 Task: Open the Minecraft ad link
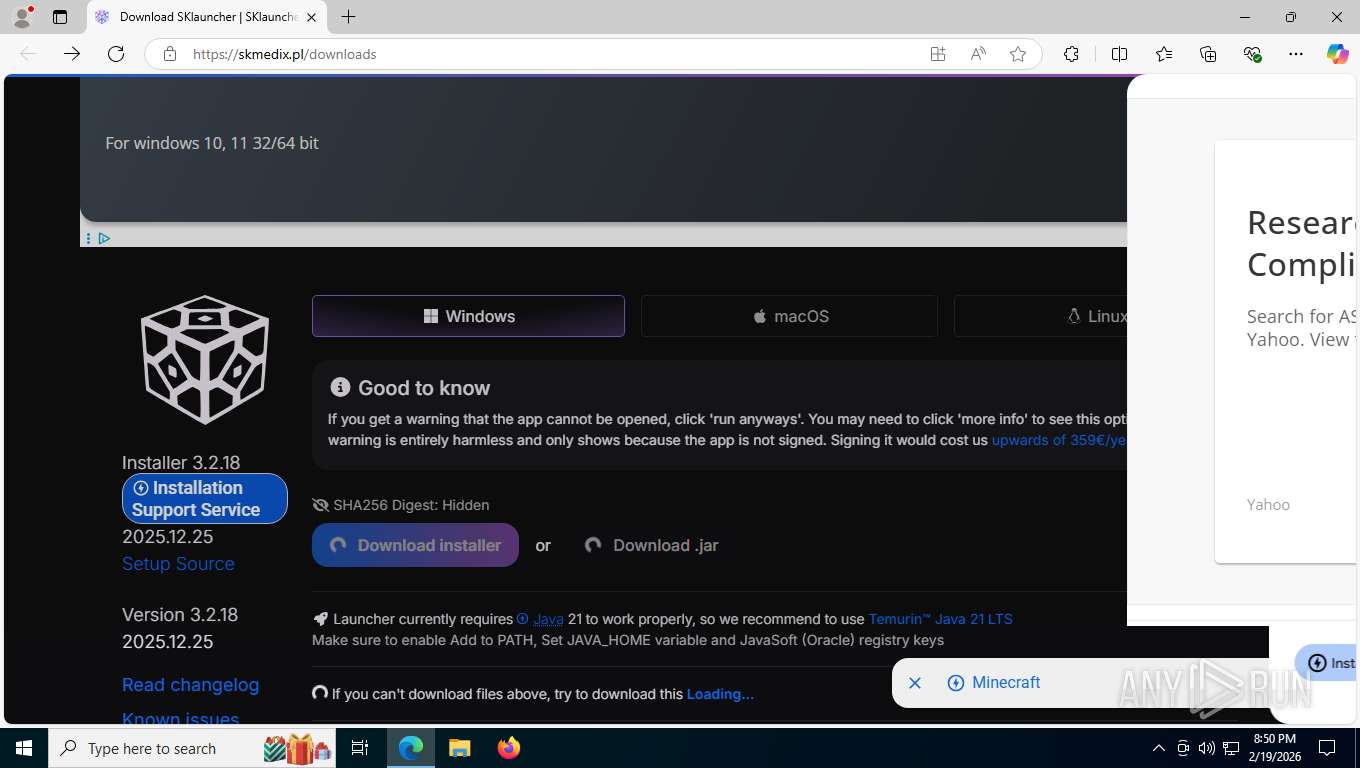pos(994,683)
